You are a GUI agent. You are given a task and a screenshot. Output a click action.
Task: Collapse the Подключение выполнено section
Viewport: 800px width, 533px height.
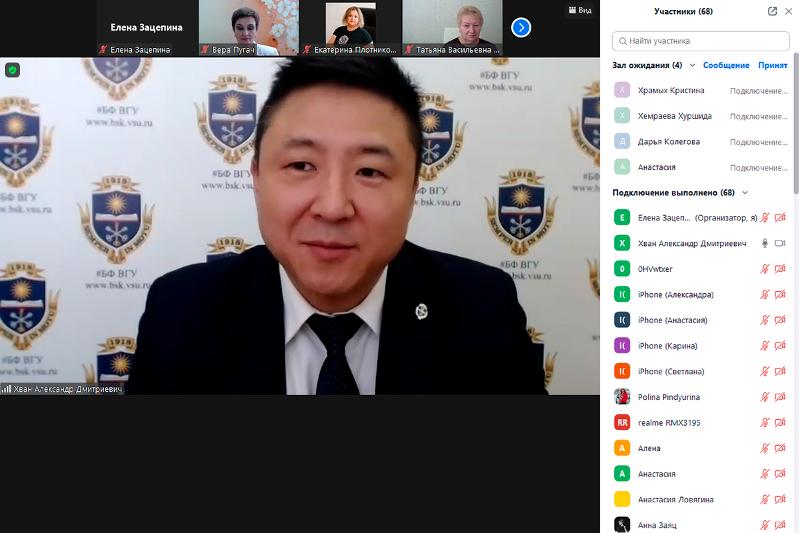(x=745, y=192)
